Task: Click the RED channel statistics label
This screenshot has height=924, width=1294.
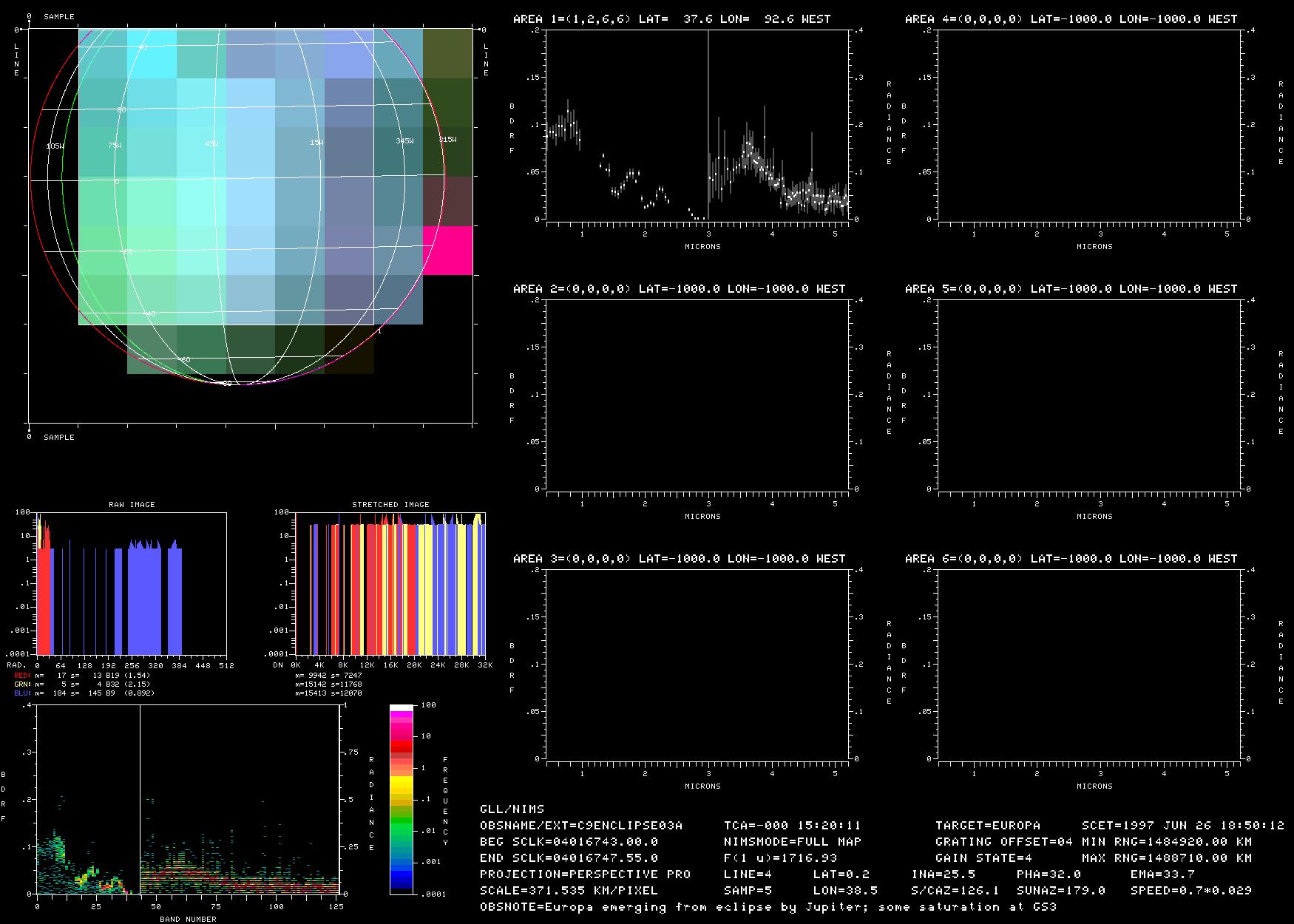Action: [22, 676]
